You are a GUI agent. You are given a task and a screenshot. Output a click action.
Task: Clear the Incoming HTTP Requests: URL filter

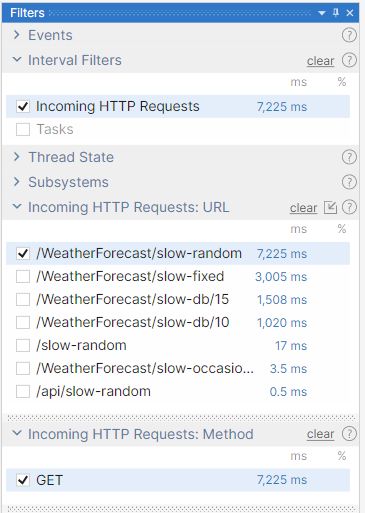(303, 208)
